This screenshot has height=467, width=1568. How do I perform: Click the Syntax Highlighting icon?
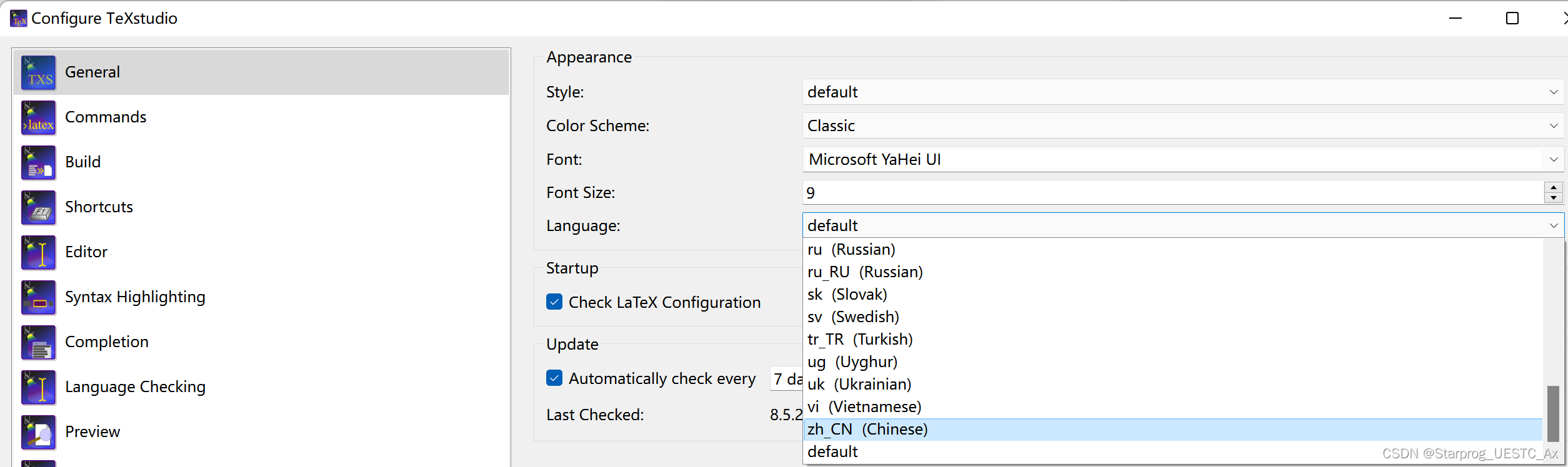[39, 298]
